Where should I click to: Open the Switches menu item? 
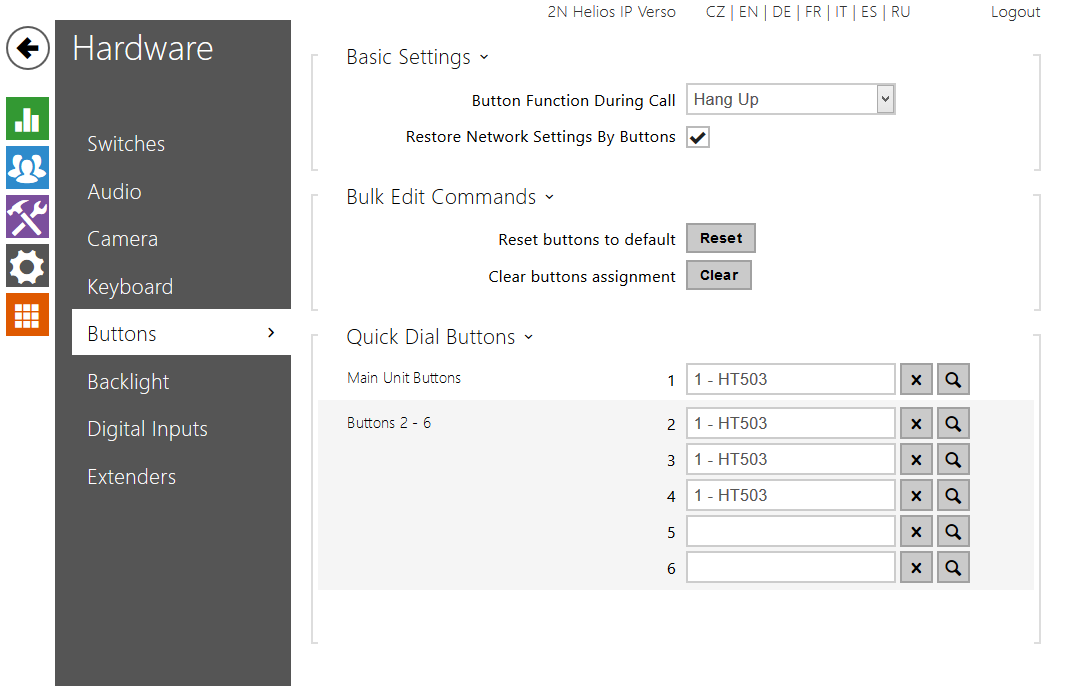coord(126,144)
